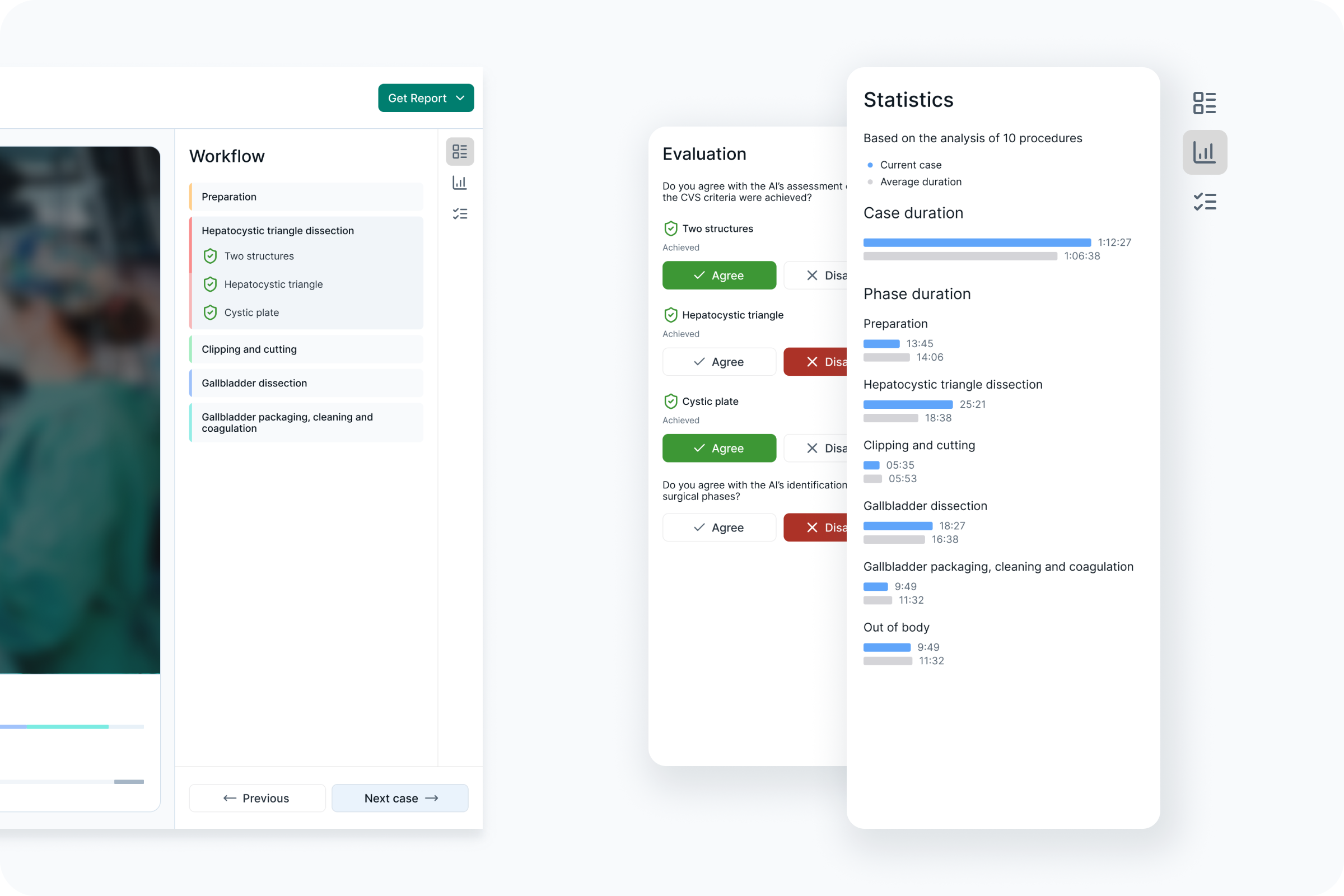Select the checklist view icon below the chart icon
Screen dimensions: 1344x896
pyautogui.click(x=1205, y=201)
